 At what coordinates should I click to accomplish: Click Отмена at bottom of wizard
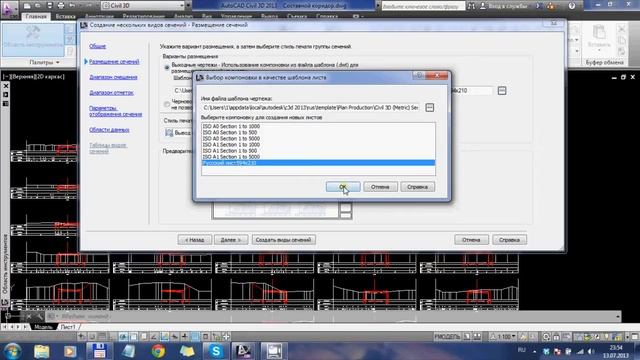coord(471,240)
